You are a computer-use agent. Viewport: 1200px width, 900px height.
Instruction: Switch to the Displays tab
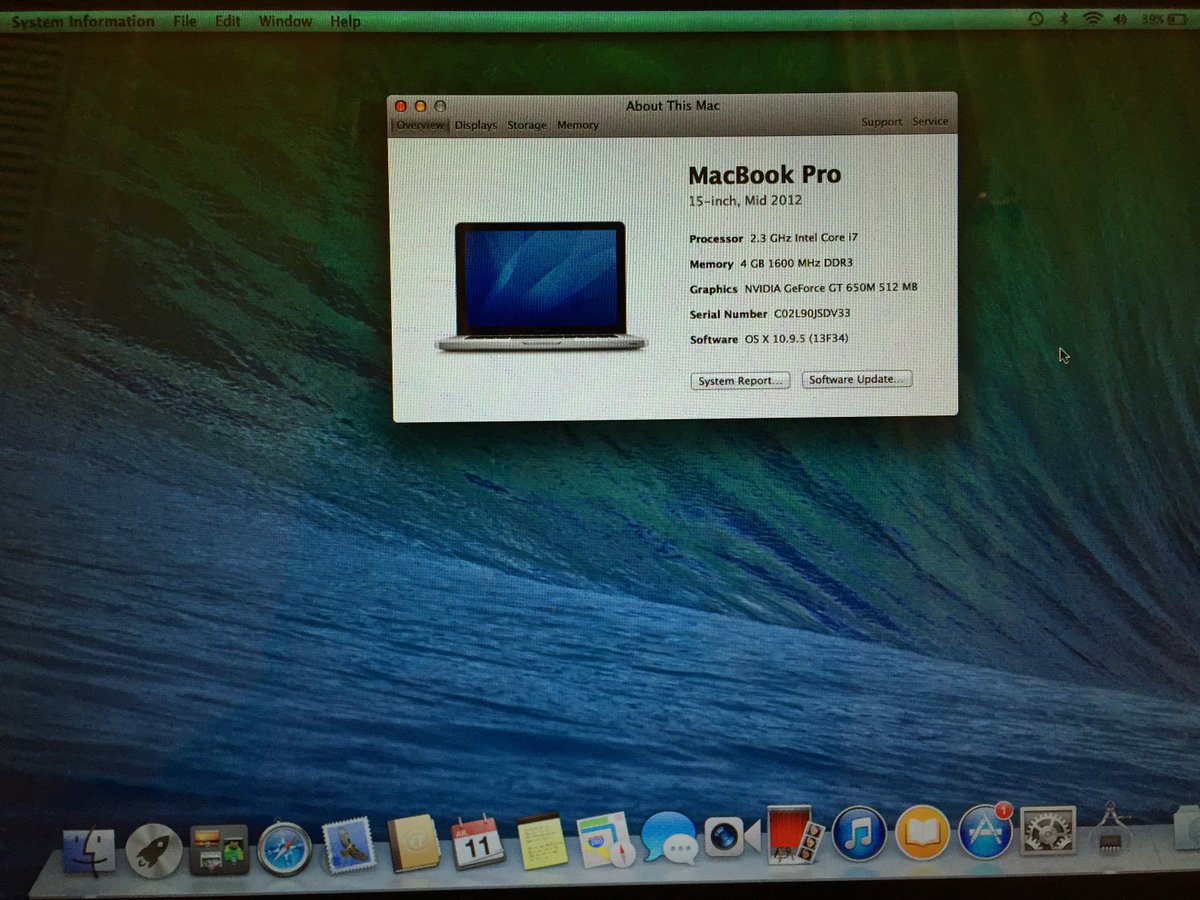click(x=476, y=125)
